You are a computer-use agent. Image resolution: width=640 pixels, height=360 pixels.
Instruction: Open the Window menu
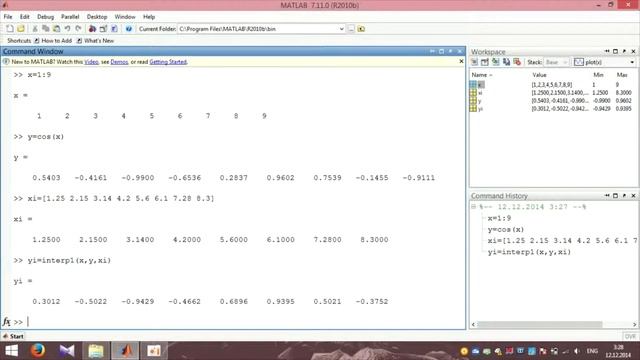click(125, 17)
